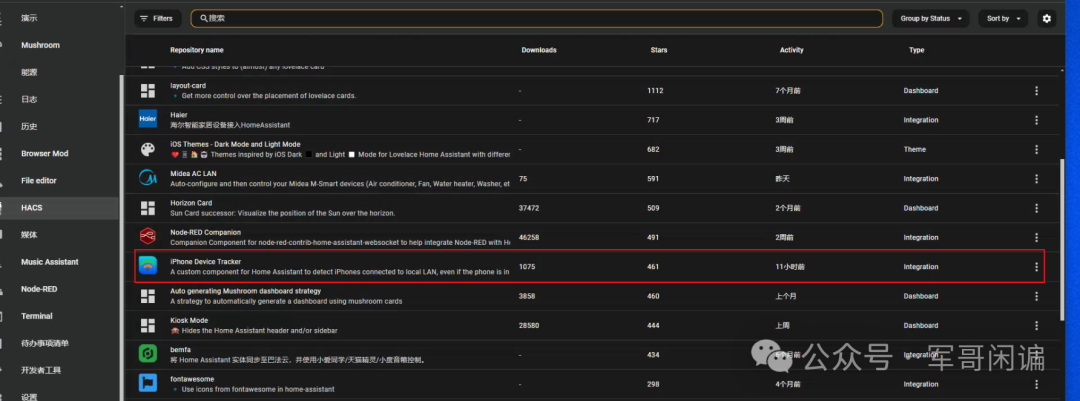Focus the 搜索 search field
Screen dimensions: 1080x401
pyautogui.click(x=537, y=19)
